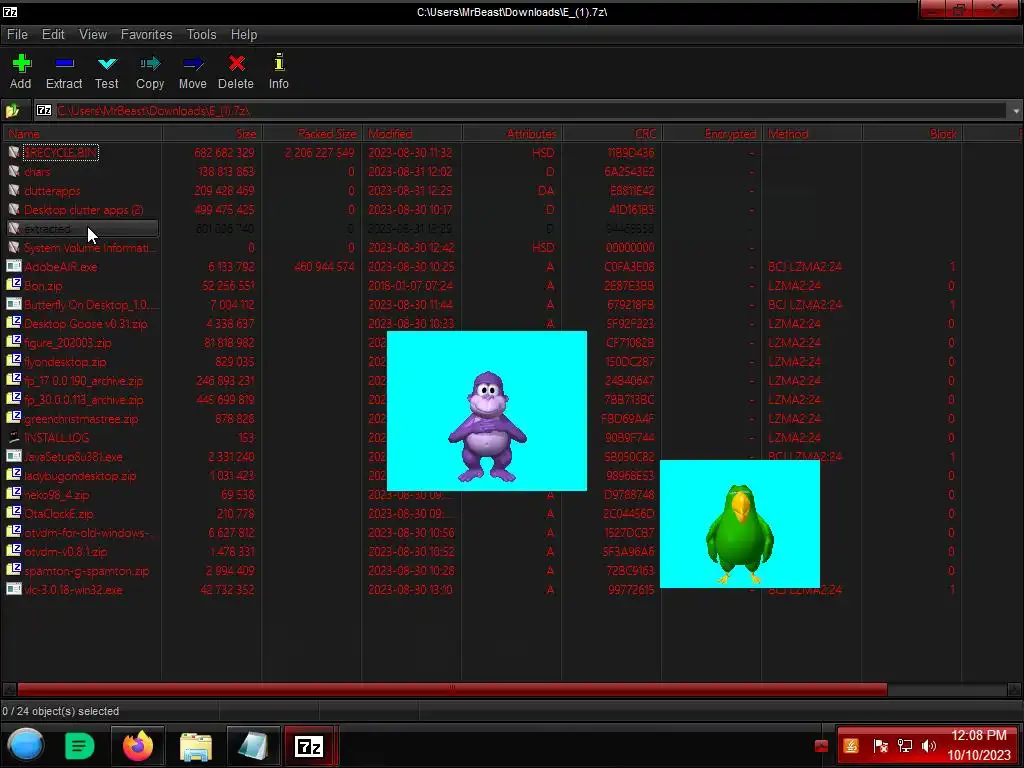Image resolution: width=1024 pixels, height=768 pixels.
Task: Select the INSTALL.LOG file icon
Action: coord(14,437)
